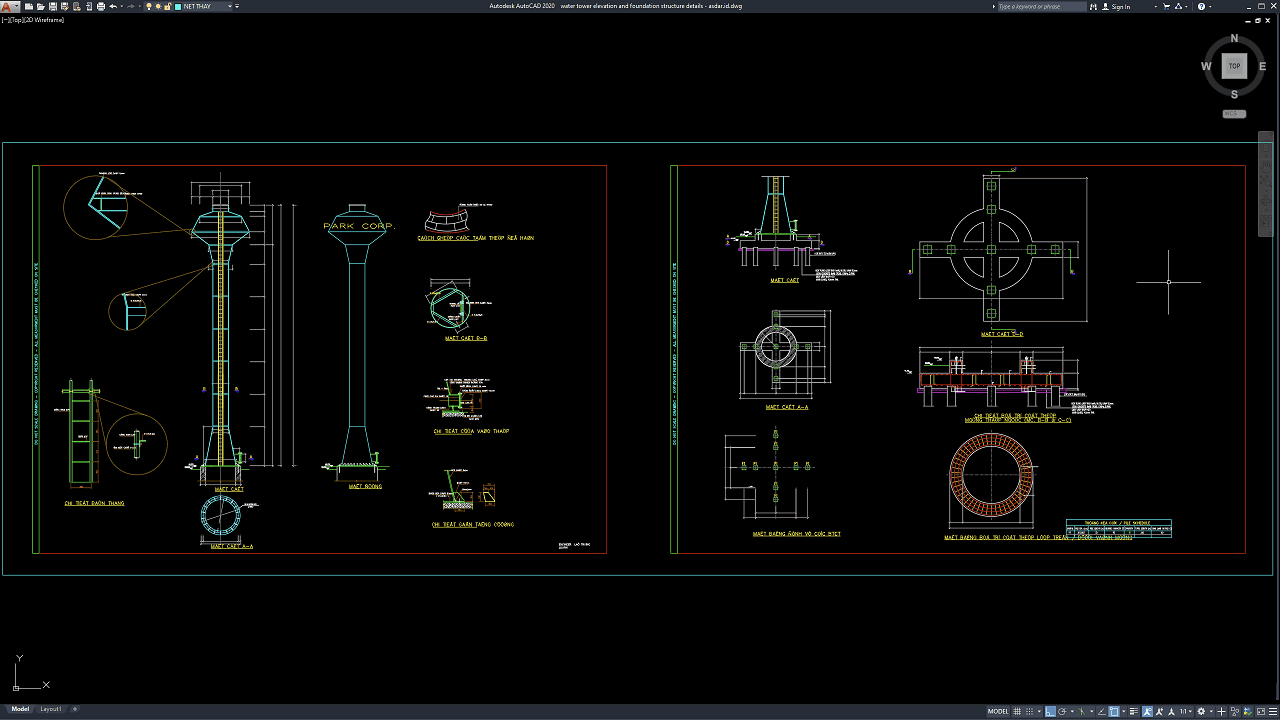
Task: Open the Undo history dropdown arrow
Action: coord(121,6)
